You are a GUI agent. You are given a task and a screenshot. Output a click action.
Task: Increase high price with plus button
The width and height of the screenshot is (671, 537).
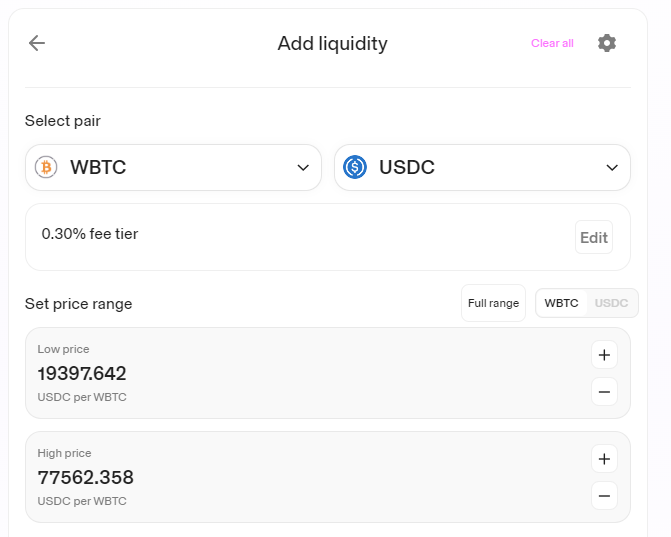click(x=604, y=459)
